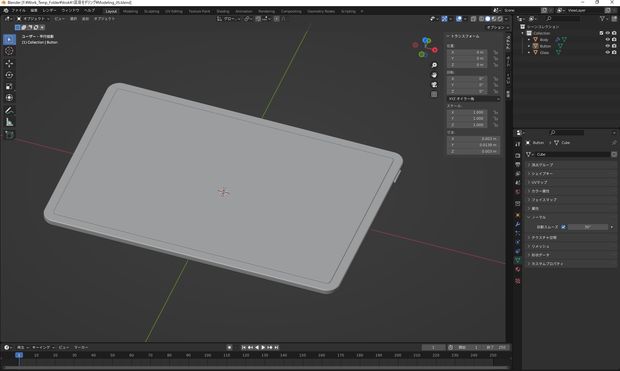This screenshot has width=620, height=371.
Task: Disable Body in renders via camera icon
Action: [614, 40]
